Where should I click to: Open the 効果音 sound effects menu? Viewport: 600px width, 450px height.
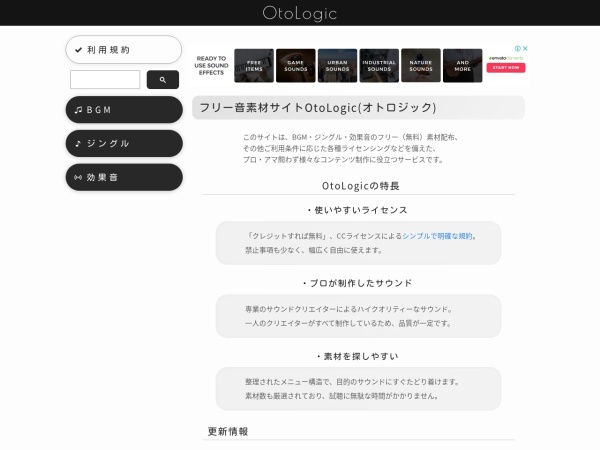click(x=124, y=177)
